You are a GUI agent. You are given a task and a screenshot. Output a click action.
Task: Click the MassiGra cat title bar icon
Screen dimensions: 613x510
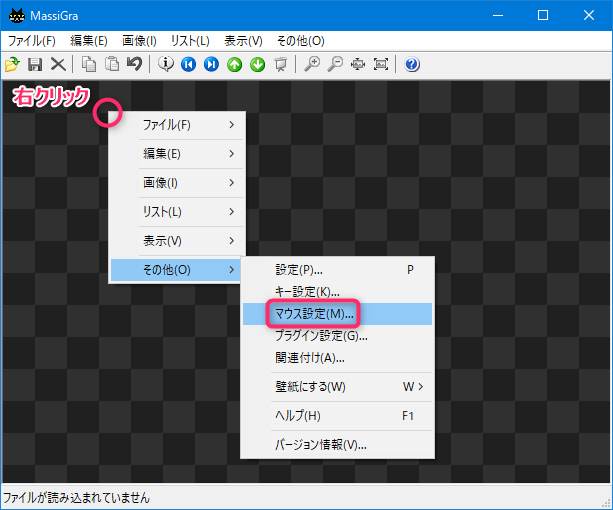[x=17, y=16]
